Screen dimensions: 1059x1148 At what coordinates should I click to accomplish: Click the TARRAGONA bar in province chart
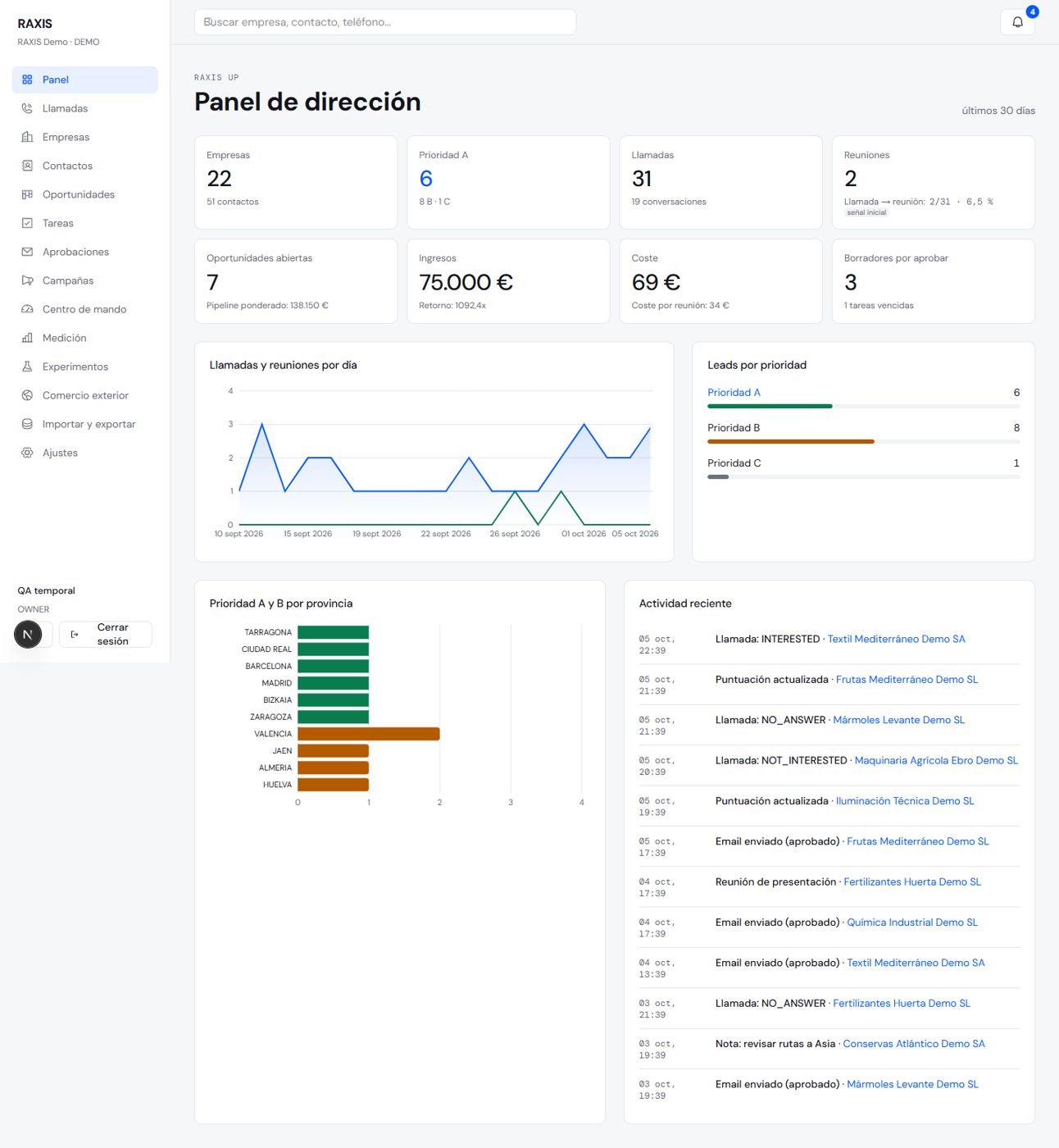click(x=333, y=632)
